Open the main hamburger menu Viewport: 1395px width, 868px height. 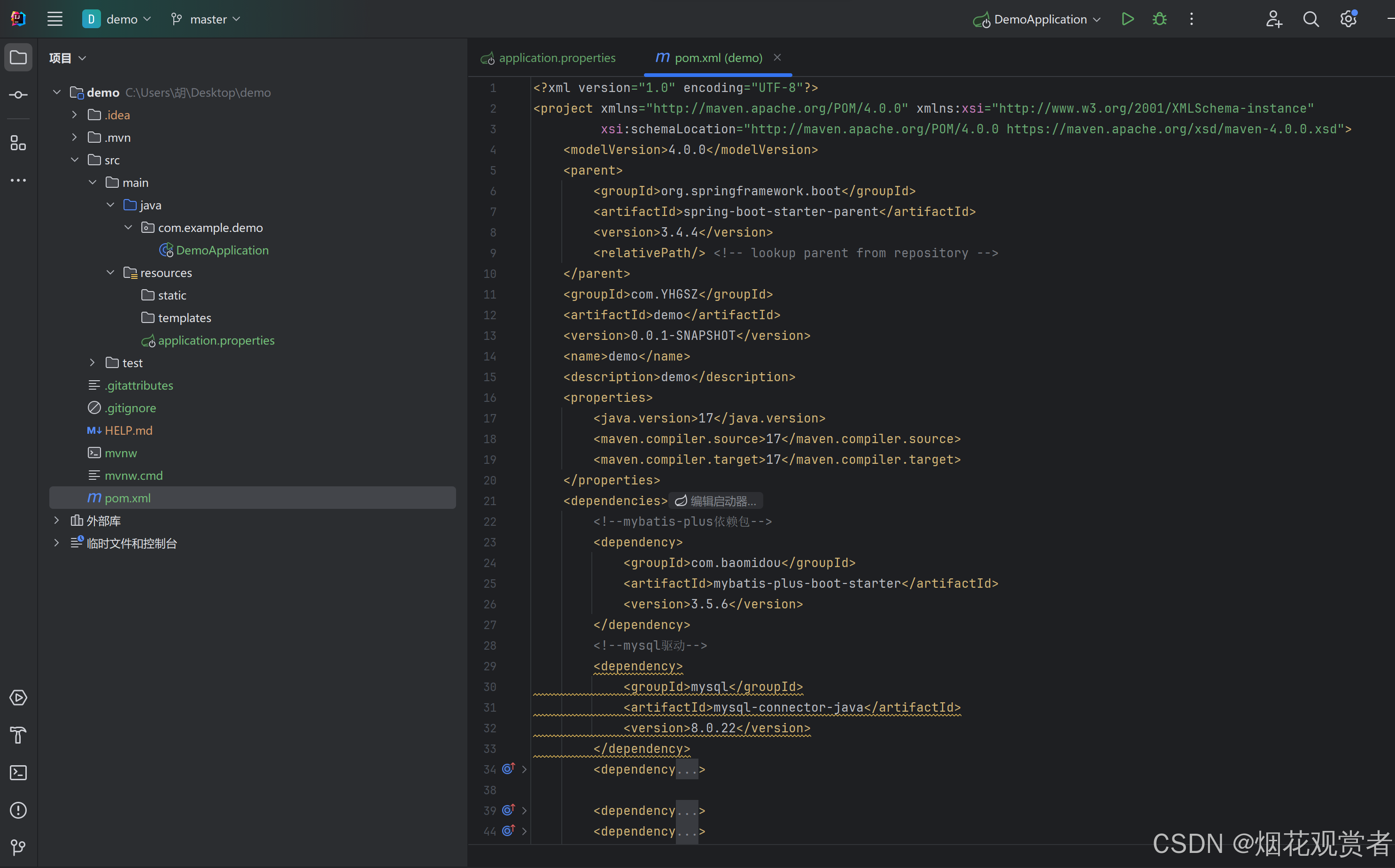(55, 18)
